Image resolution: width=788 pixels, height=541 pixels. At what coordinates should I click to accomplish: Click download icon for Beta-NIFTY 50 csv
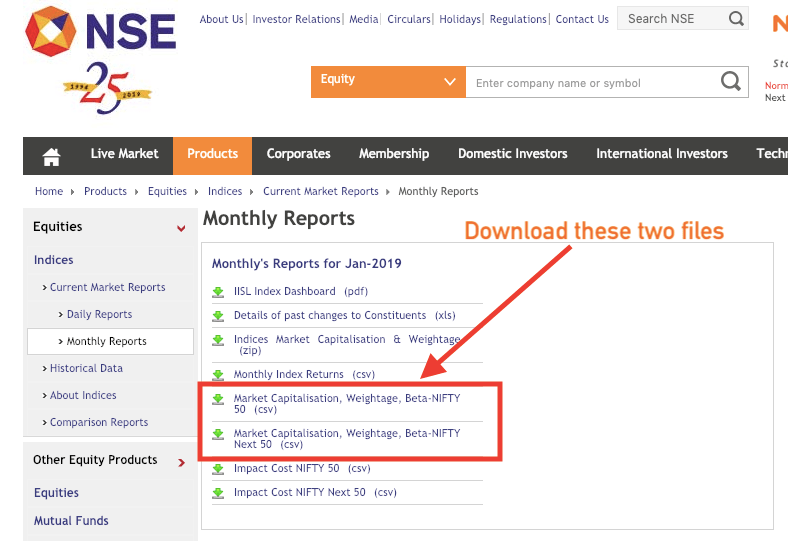[x=218, y=399]
